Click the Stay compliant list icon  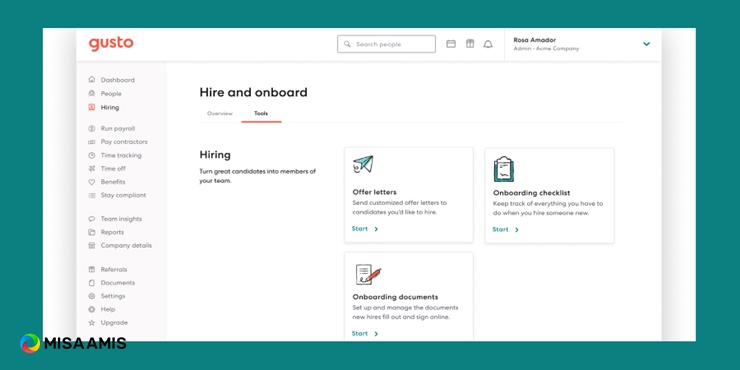click(92, 195)
